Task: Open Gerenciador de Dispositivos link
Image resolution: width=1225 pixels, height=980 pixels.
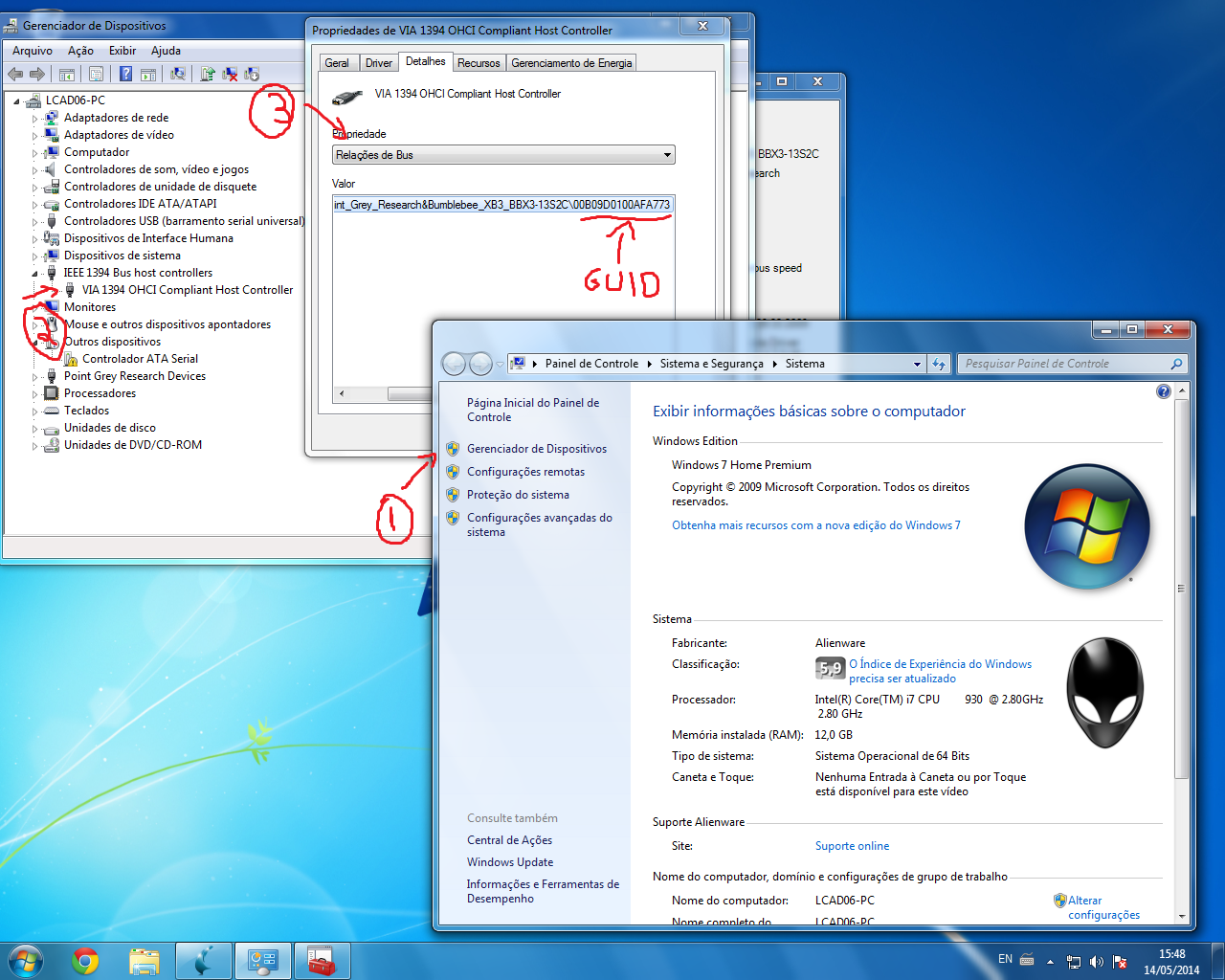Action: coord(537,449)
